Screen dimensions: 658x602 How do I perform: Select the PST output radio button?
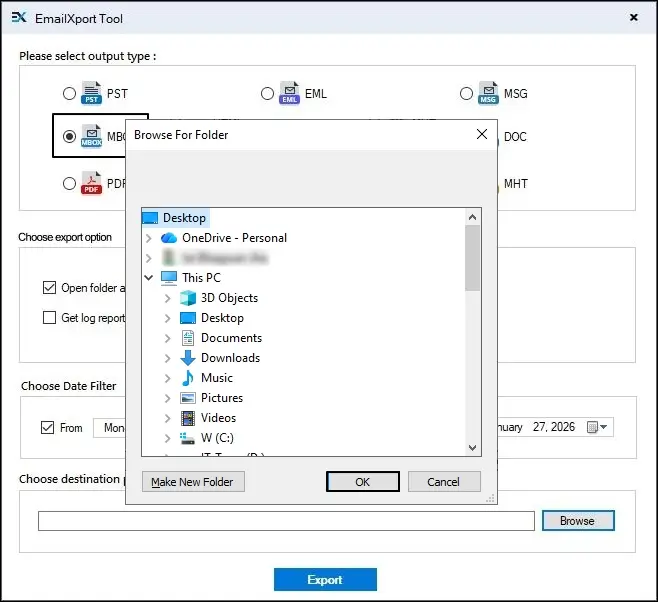69,93
